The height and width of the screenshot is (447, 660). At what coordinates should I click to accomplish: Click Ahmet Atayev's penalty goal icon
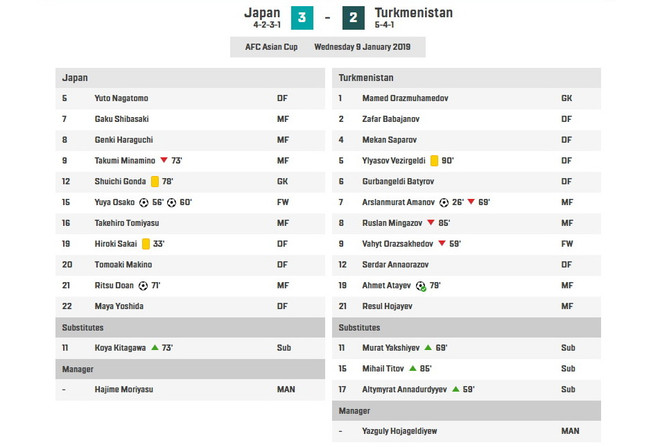tap(422, 286)
